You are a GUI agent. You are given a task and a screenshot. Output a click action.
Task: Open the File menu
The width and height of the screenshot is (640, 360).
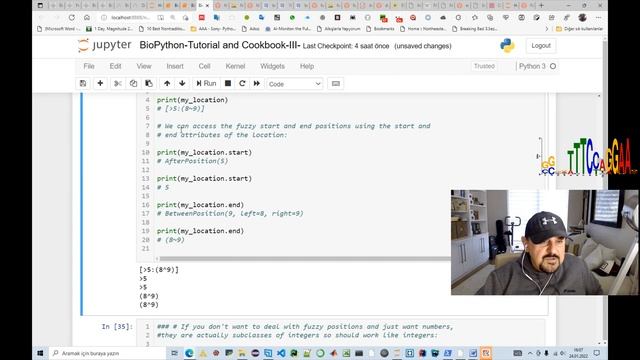89,66
